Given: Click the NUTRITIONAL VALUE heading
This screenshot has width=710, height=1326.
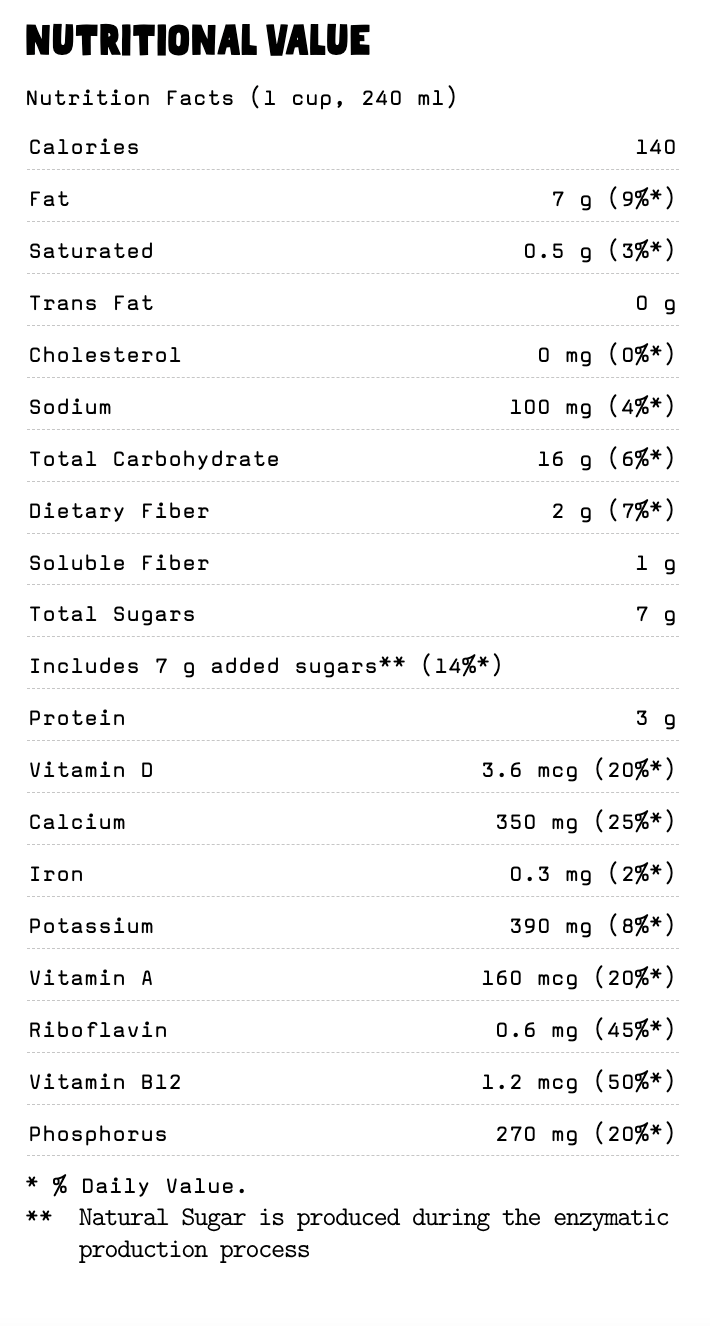Looking at the screenshot, I should coord(198,41).
